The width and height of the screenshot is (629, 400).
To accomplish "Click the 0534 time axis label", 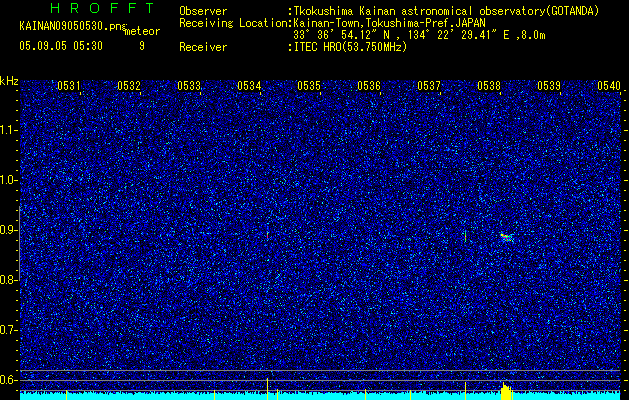I will (249, 86).
